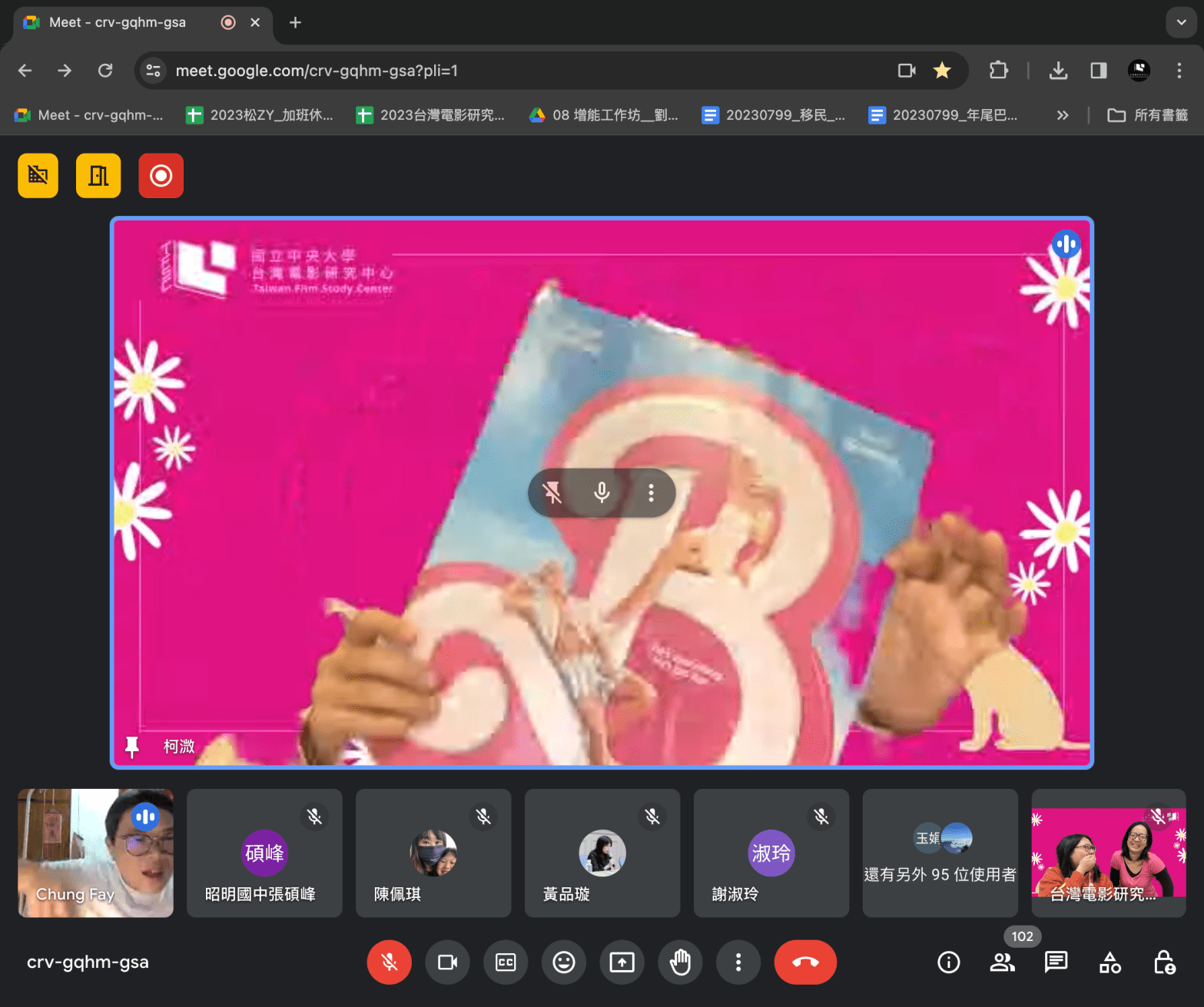Expand the hidden bookmarks chevron
The image size is (1204, 1007).
coord(1062,115)
